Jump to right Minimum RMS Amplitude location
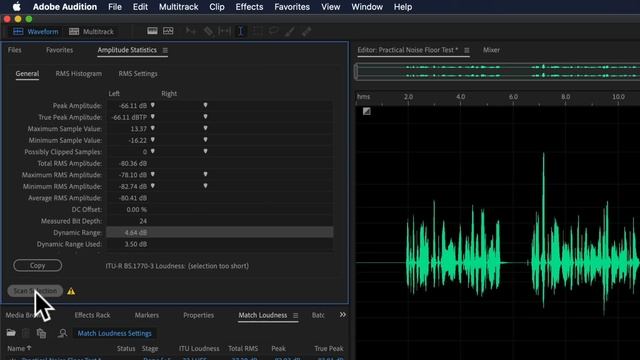This screenshot has height=360, width=640. click(x=205, y=186)
